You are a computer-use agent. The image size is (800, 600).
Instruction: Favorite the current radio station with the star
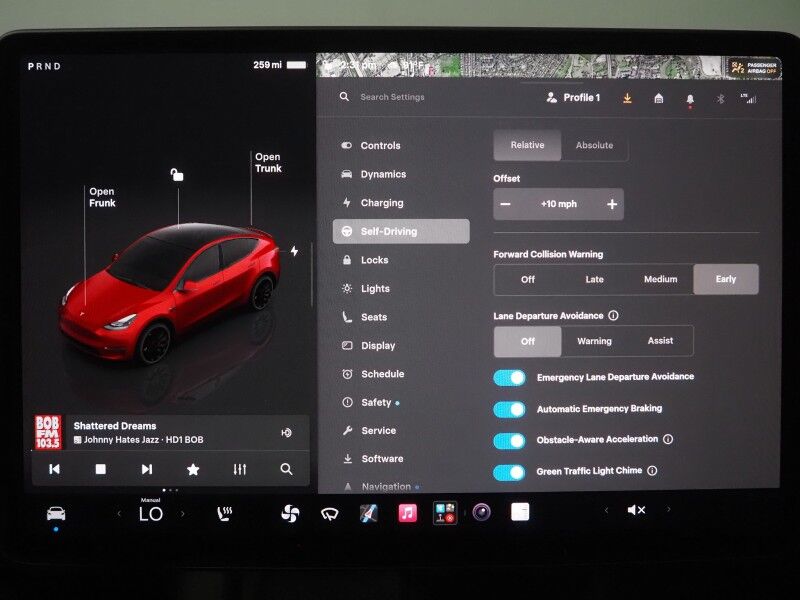point(193,469)
